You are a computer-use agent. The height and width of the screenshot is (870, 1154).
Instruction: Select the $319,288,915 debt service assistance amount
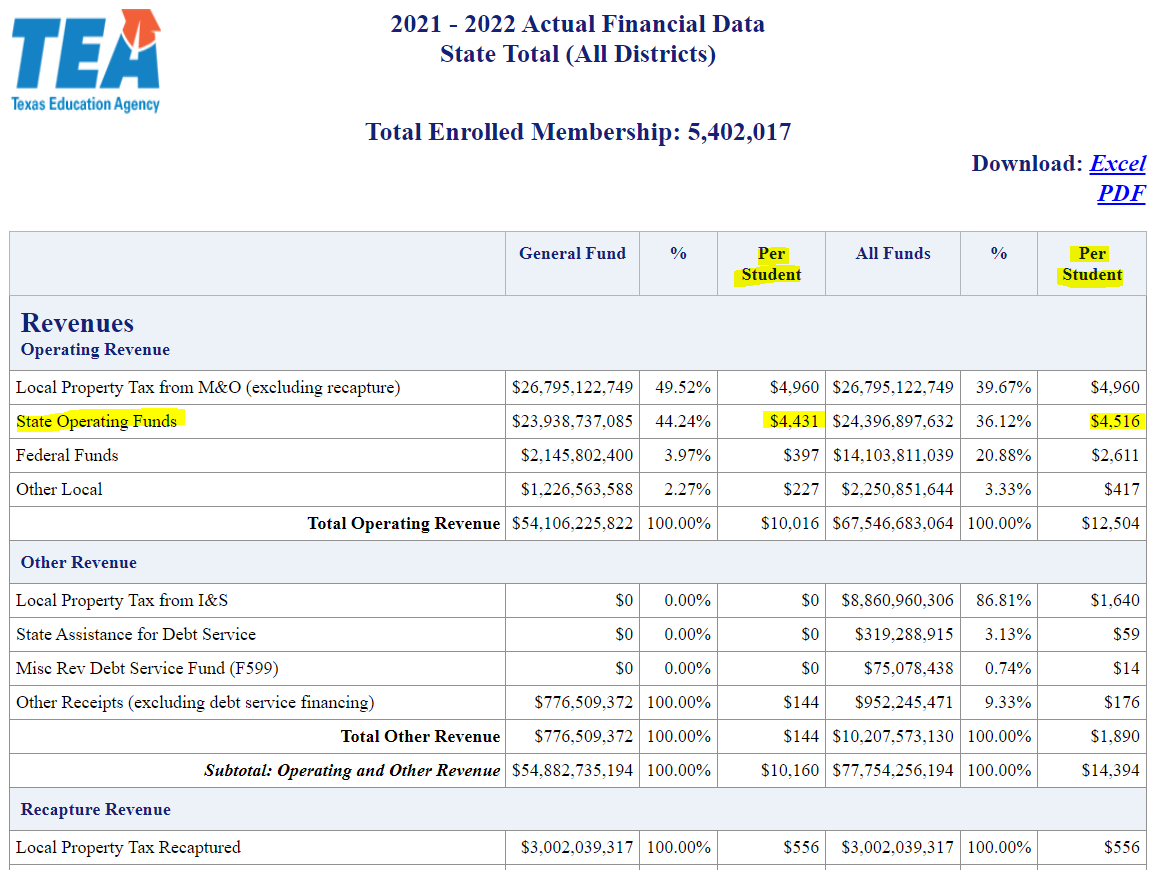click(904, 634)
